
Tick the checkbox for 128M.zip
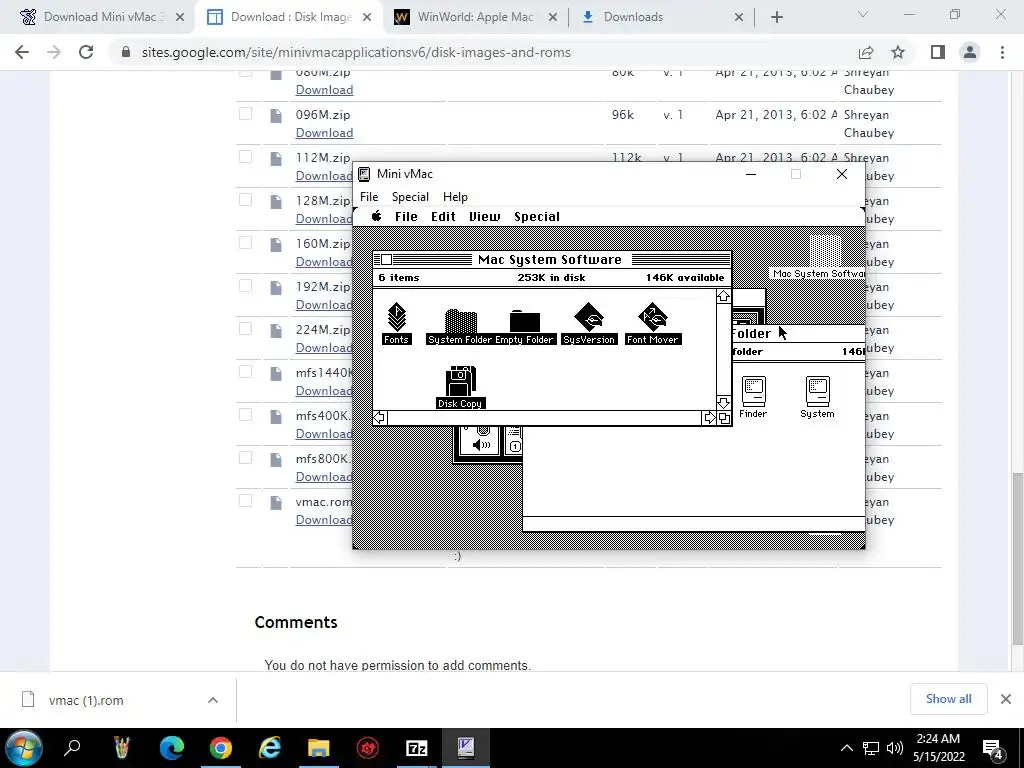click(246, 200)
